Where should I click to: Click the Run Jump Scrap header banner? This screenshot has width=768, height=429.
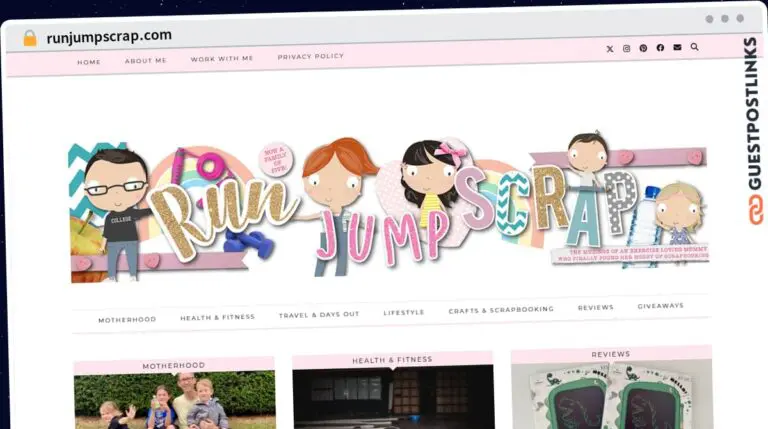(x=389, y=208)
